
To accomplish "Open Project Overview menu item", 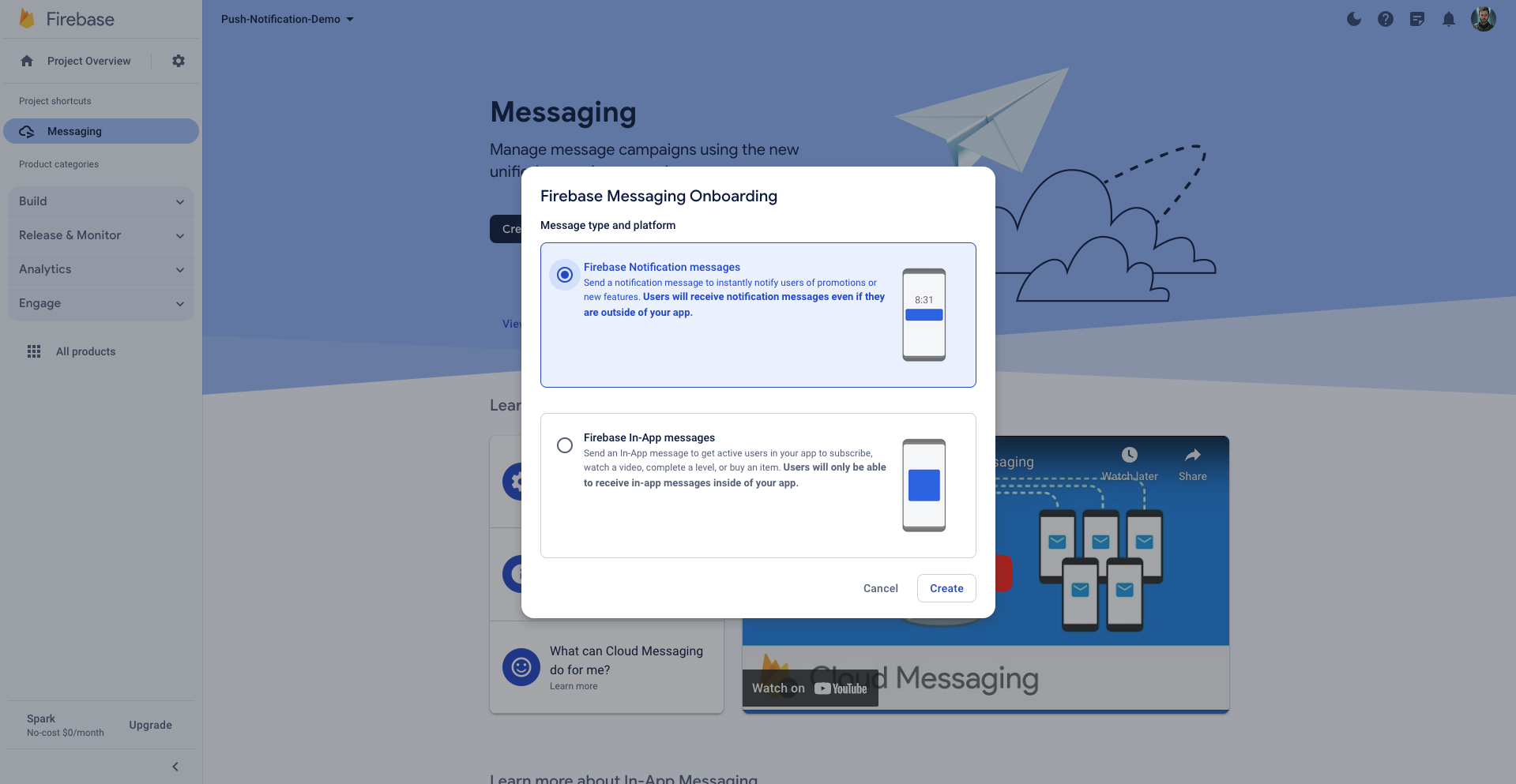I will [88, 61].
